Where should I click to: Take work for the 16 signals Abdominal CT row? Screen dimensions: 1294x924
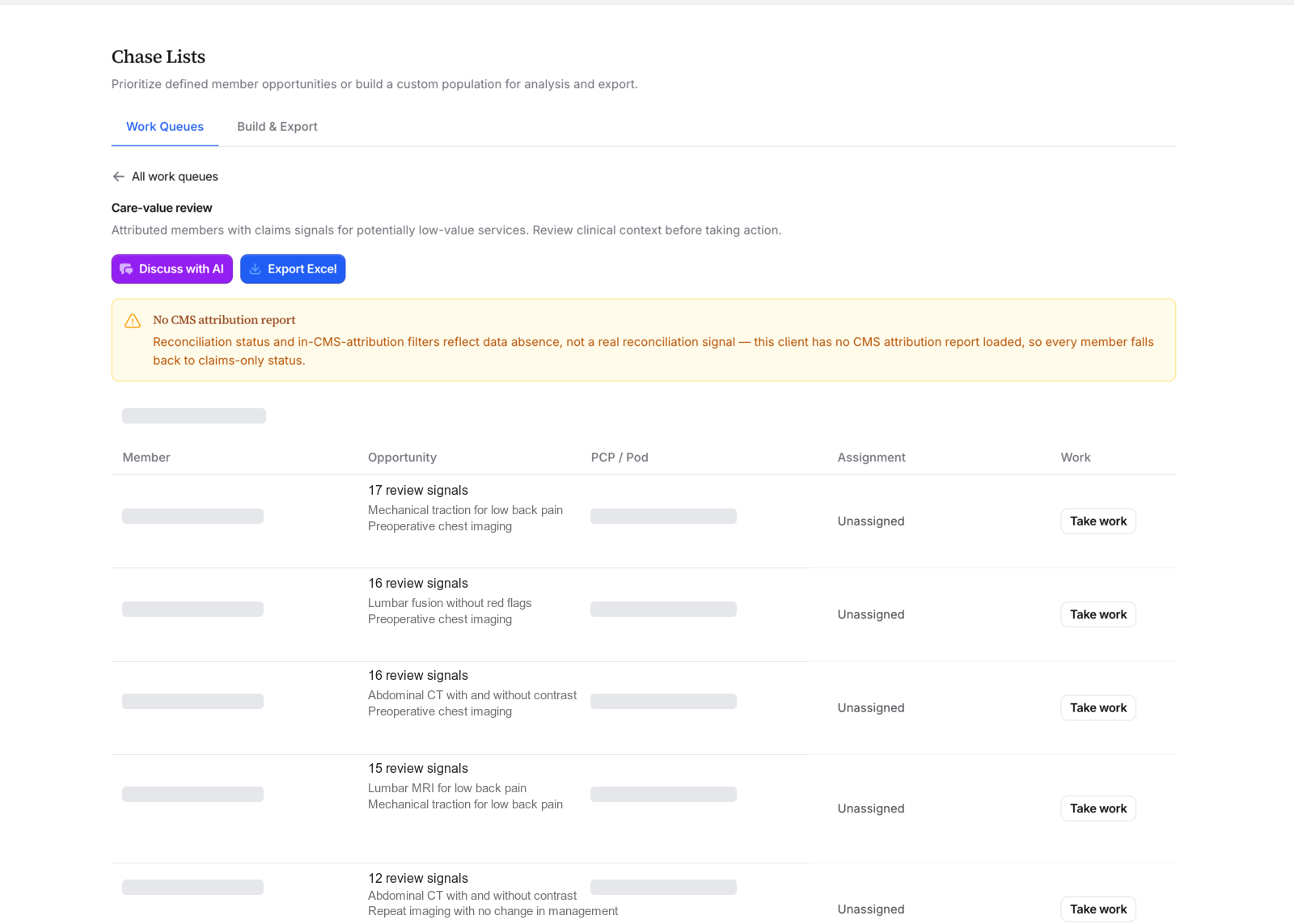click(1098, 707)
